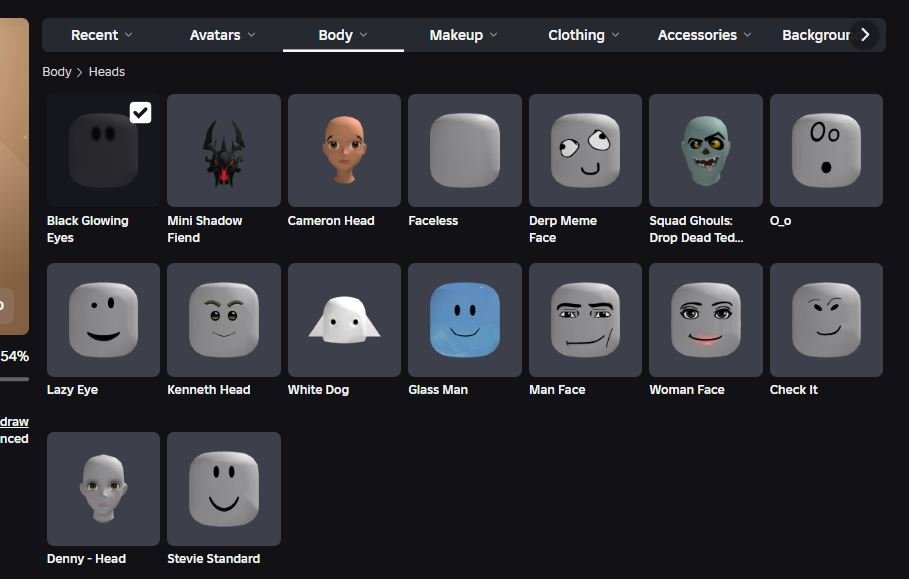Image resolution: width=909 pixels, height=579 pixels.
Task: Uncheck the Black Glowing Eyes checkbox
Action: click(140, 112)
